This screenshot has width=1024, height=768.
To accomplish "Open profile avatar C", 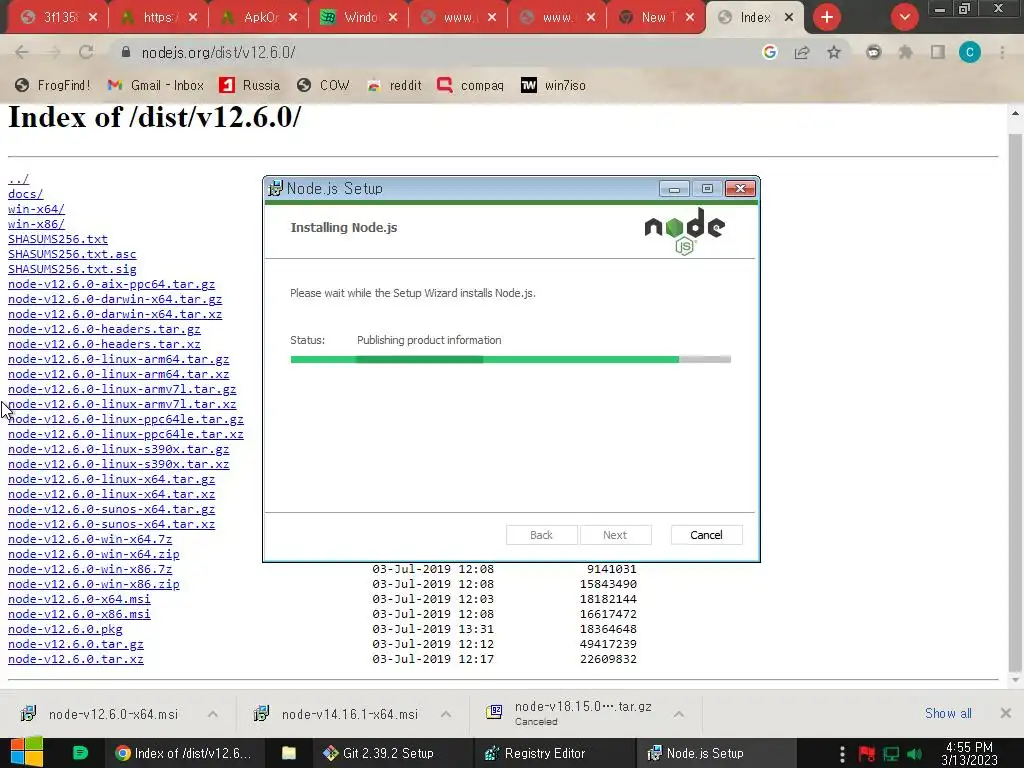I will pyautogui.click(x=970, y=52).
